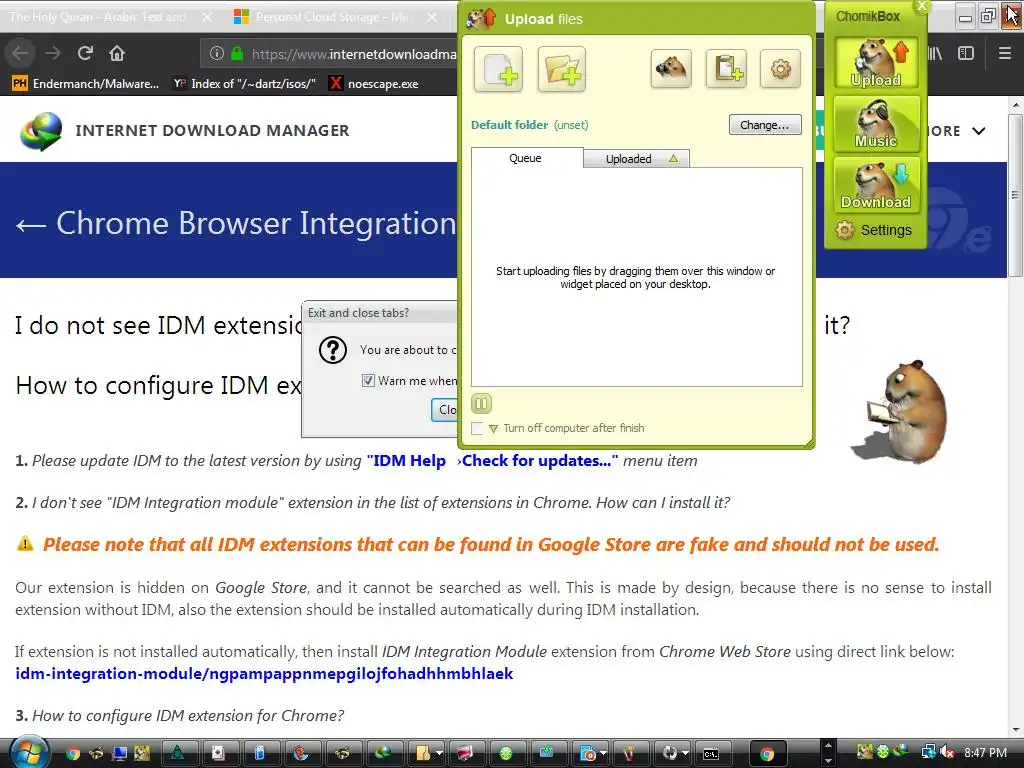Expand the MORE menu chevron on the page

pyautogui.click(x=978, y=131)
